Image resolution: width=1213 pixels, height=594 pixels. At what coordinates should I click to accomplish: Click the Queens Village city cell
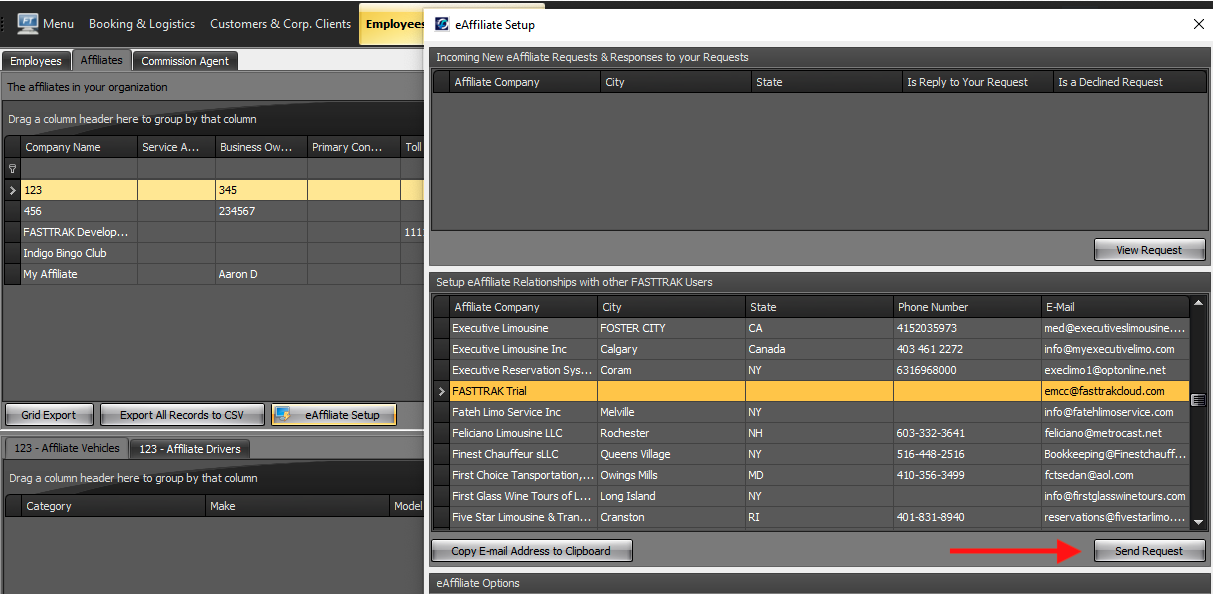pyautogui.click(x=671, y=454)
